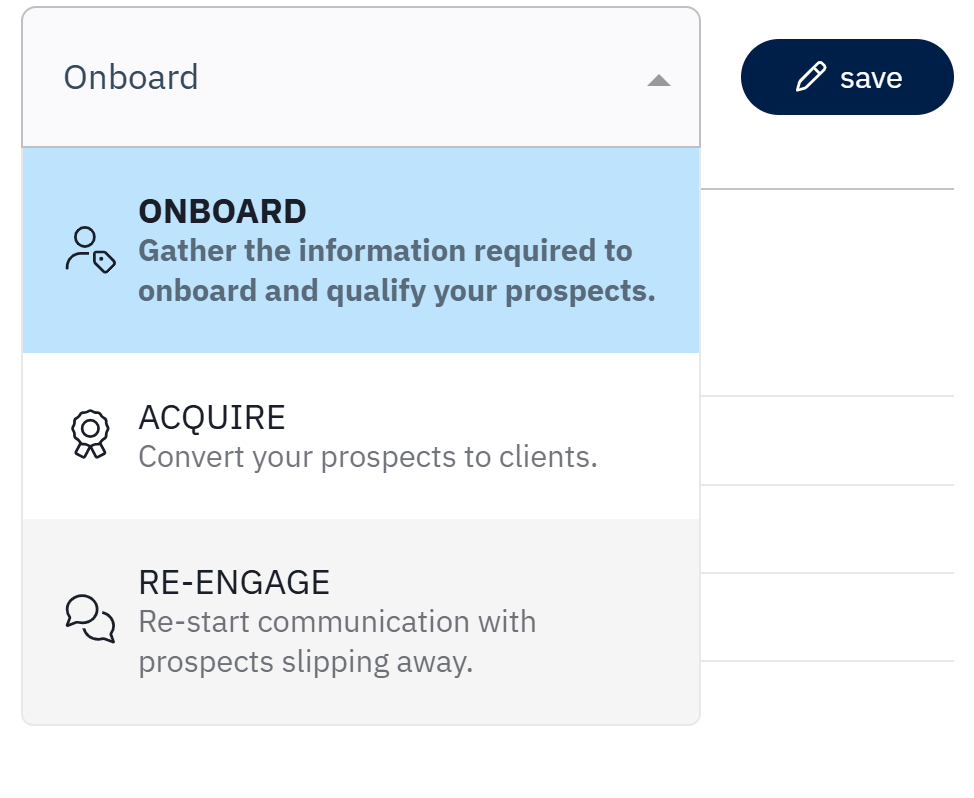This screenshot has height=798, width=974.
Task: Choose the ACQUIRE option title
Action: (212, 418)
